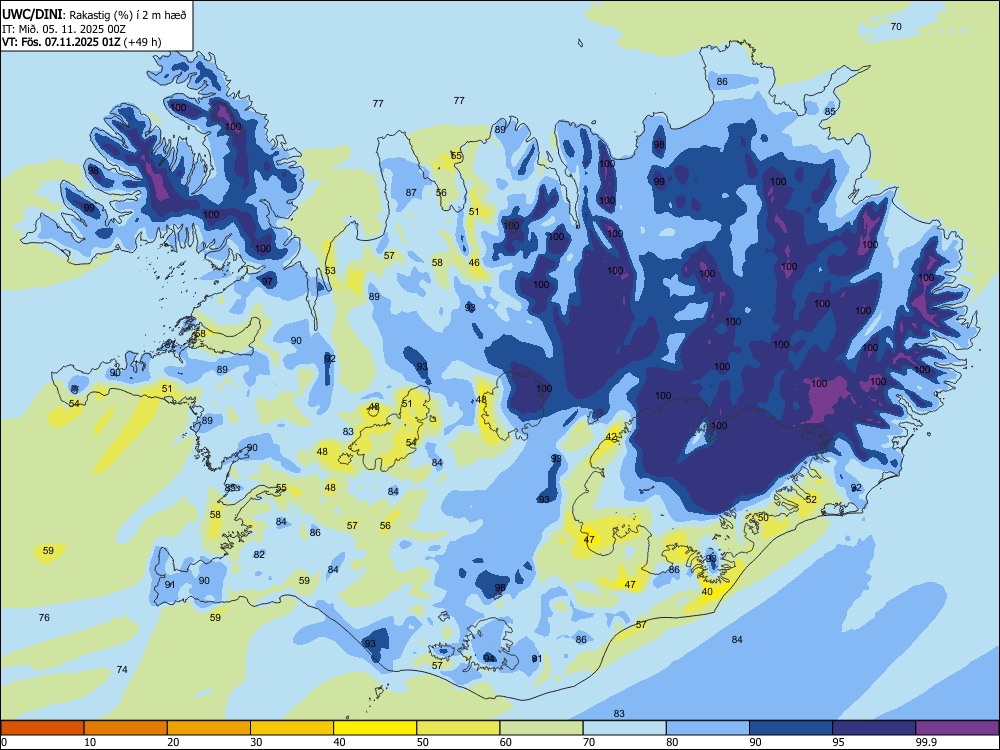Click the "95" legend label
The height and width of the screenshot is (750, 1000).
[838, 742]
